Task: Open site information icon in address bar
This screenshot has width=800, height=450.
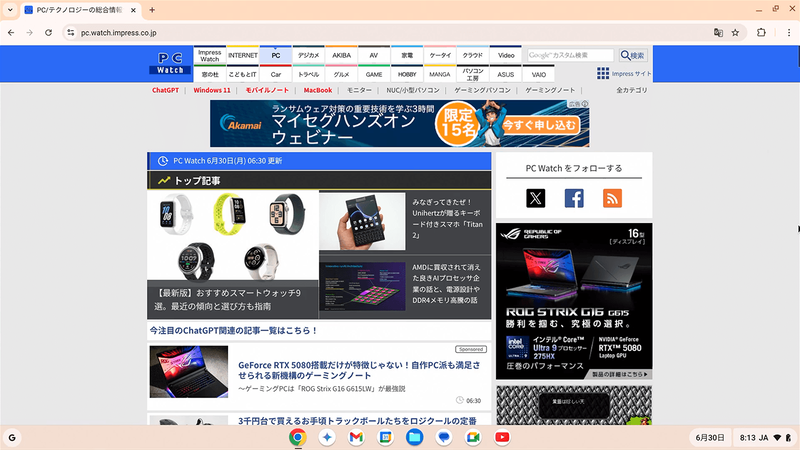Action: pos(70,33)
